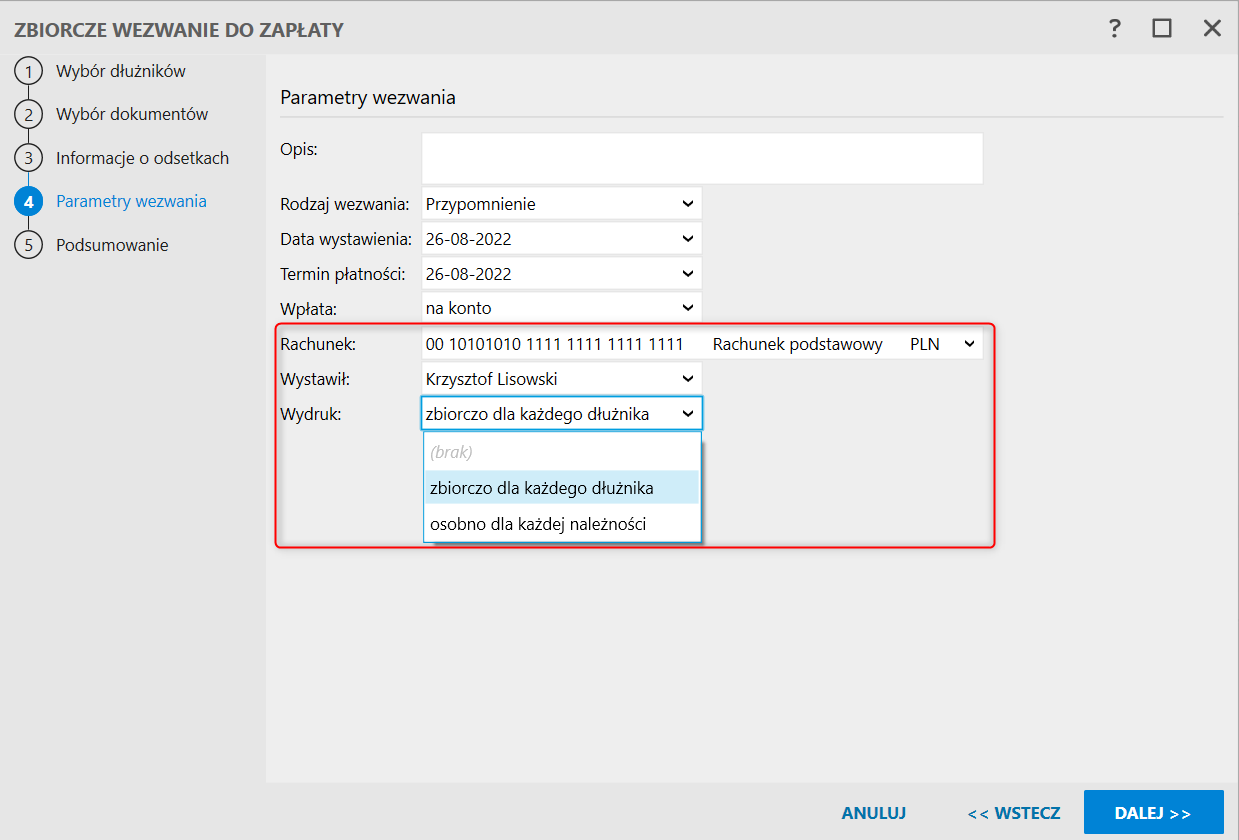Go back with << WSTECZ button
This screenshot has width=1239, height=840.
click(1014, 813)
